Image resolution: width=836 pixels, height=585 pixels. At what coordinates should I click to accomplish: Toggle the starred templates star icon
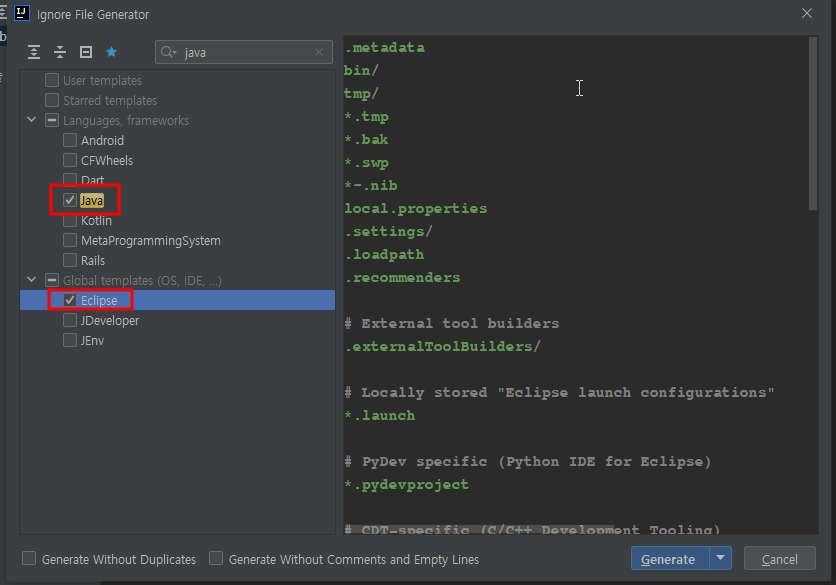point(111,52)
